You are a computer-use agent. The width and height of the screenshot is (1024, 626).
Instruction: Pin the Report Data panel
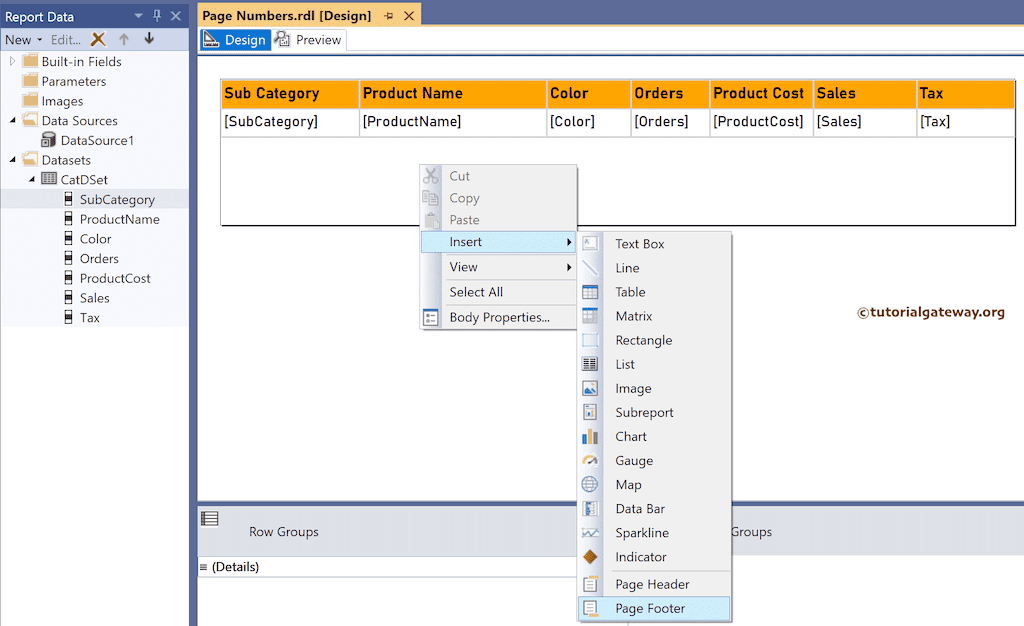pyautogui.click(x=157, y=16)
